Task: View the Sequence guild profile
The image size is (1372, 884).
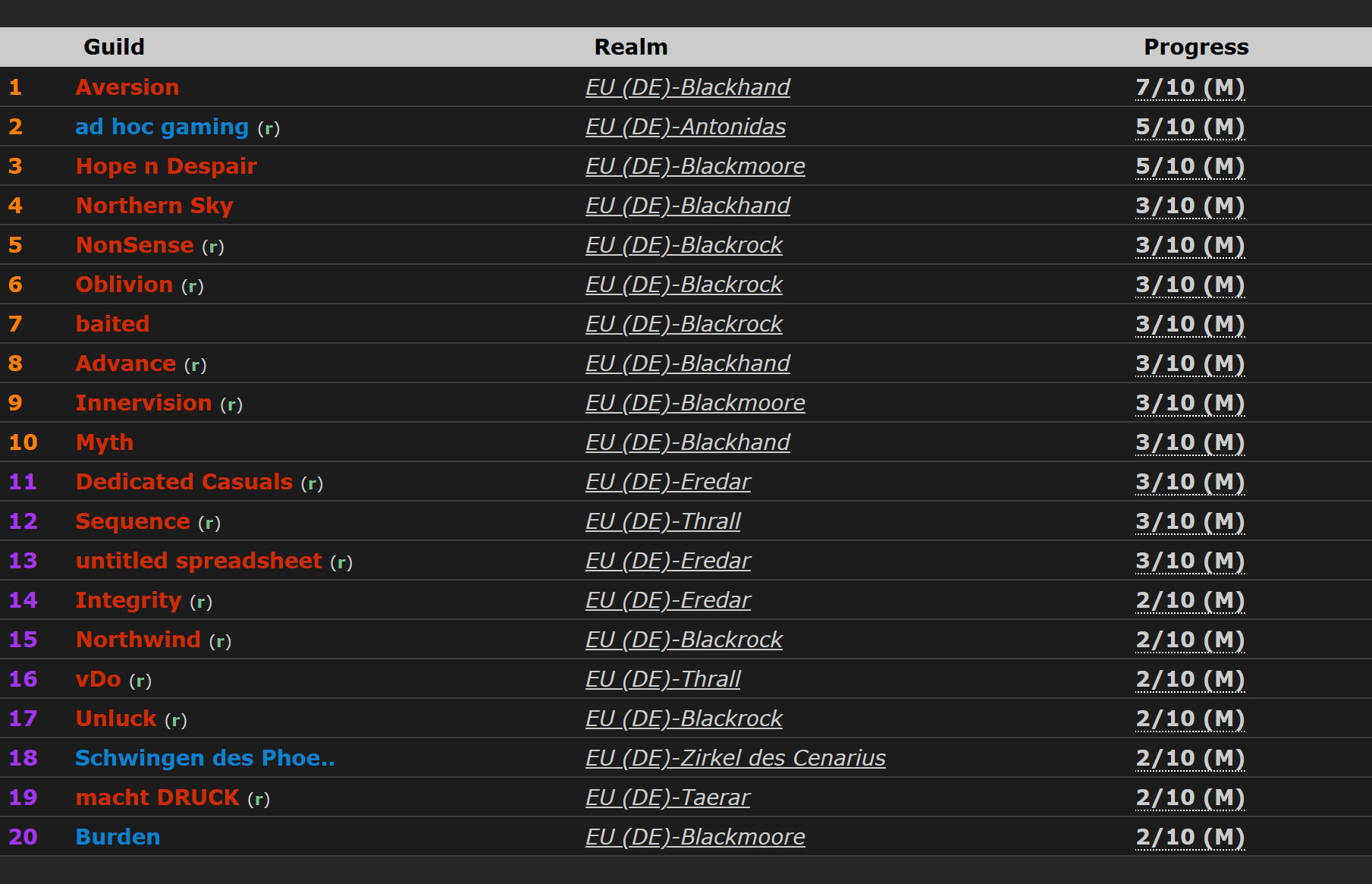Action: [133, 521]
